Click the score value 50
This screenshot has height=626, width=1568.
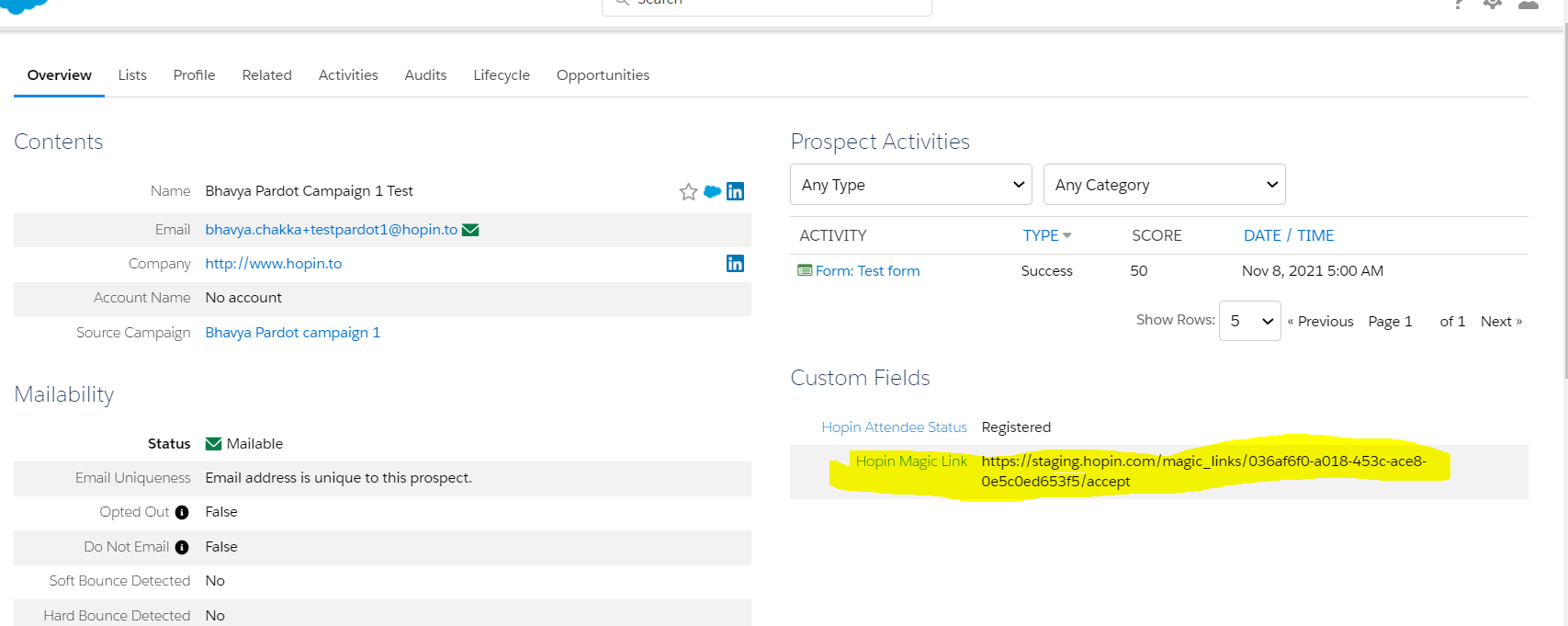1139,271
